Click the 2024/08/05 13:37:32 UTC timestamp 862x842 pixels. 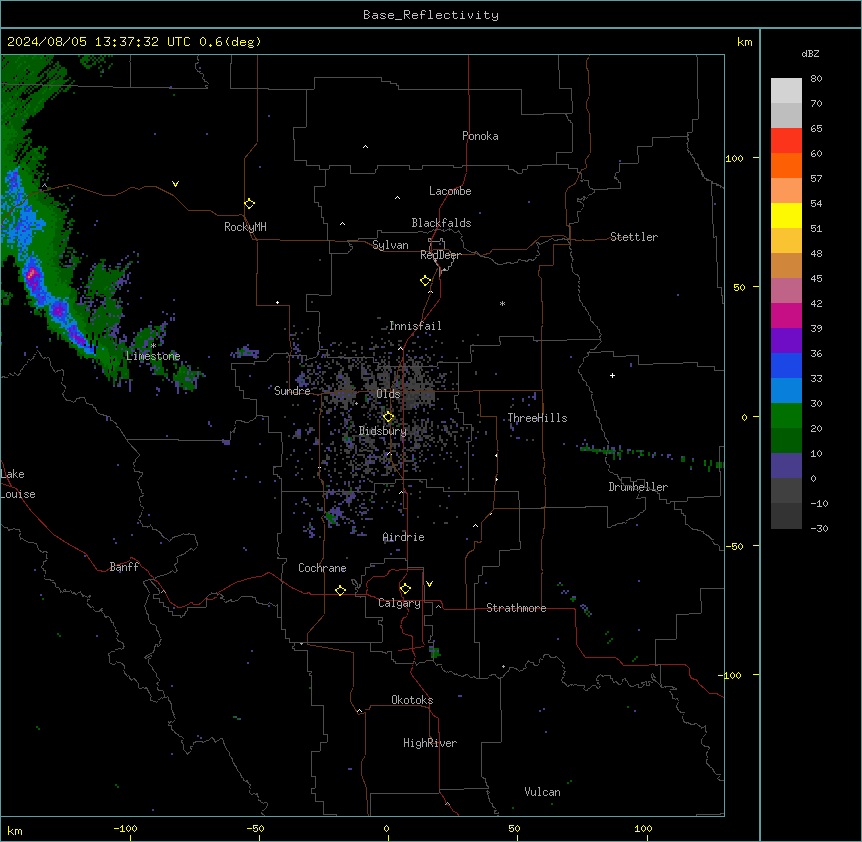pos(99,42)
